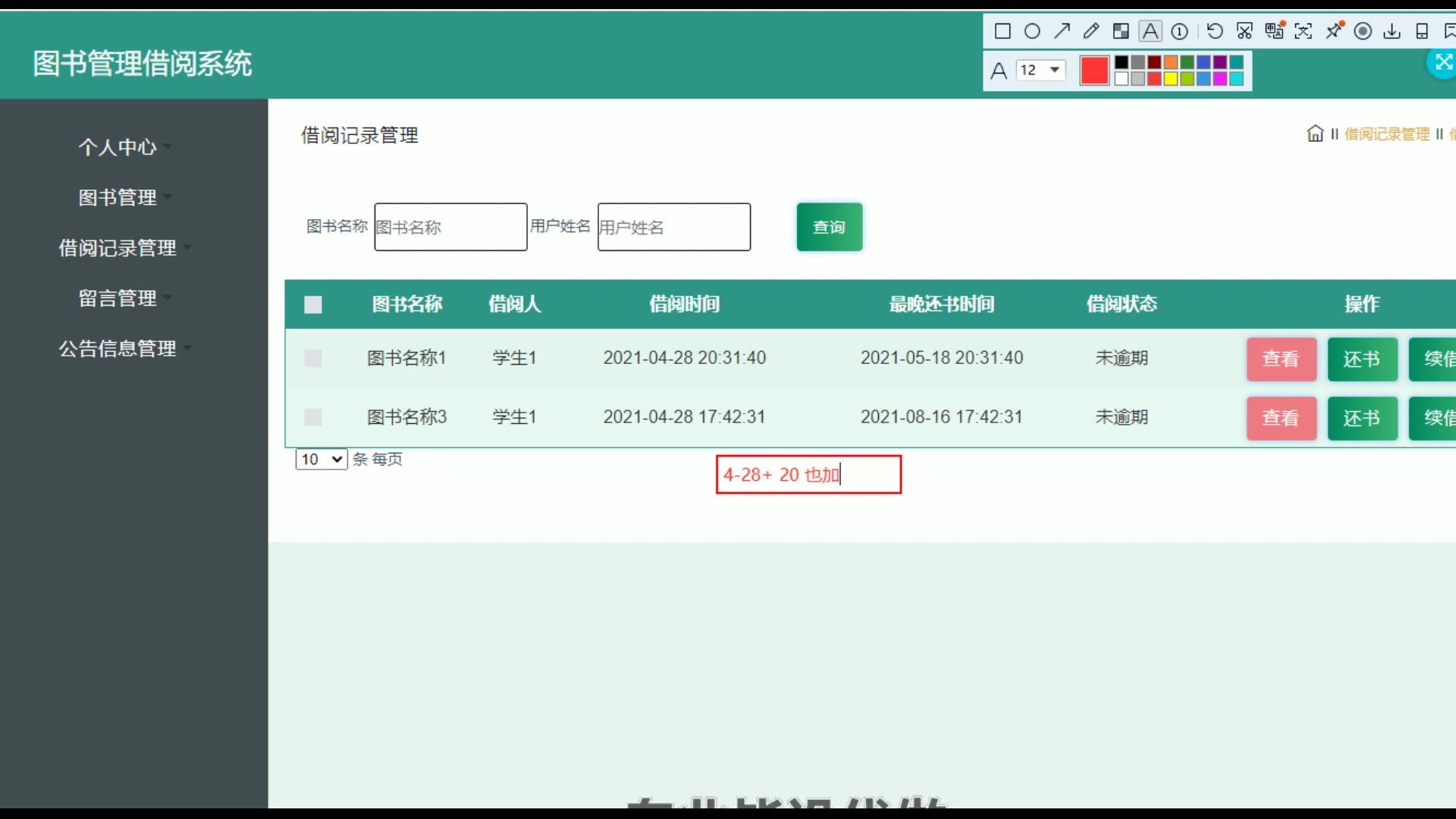This screenshot has width=1456, height=819.
Task: Pin the screenshot to screen
Action: [x=1334, y=31]
